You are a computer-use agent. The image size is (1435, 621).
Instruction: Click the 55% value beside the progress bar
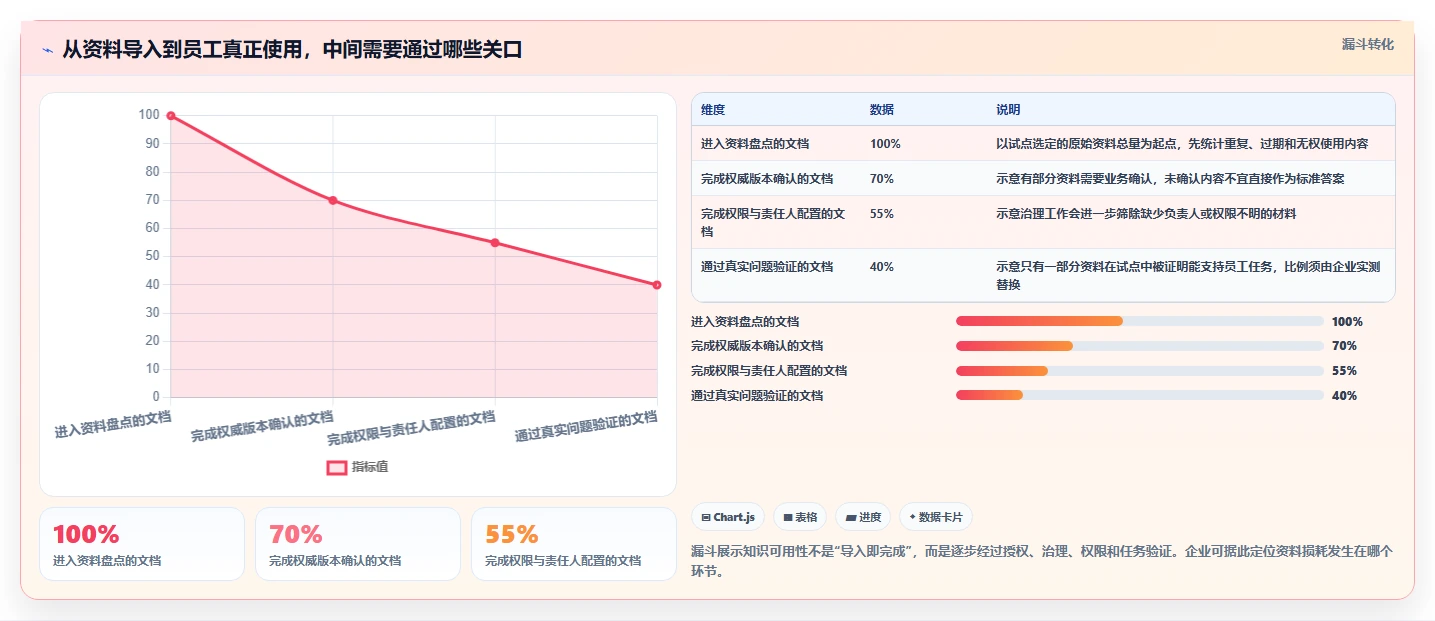1344,371
